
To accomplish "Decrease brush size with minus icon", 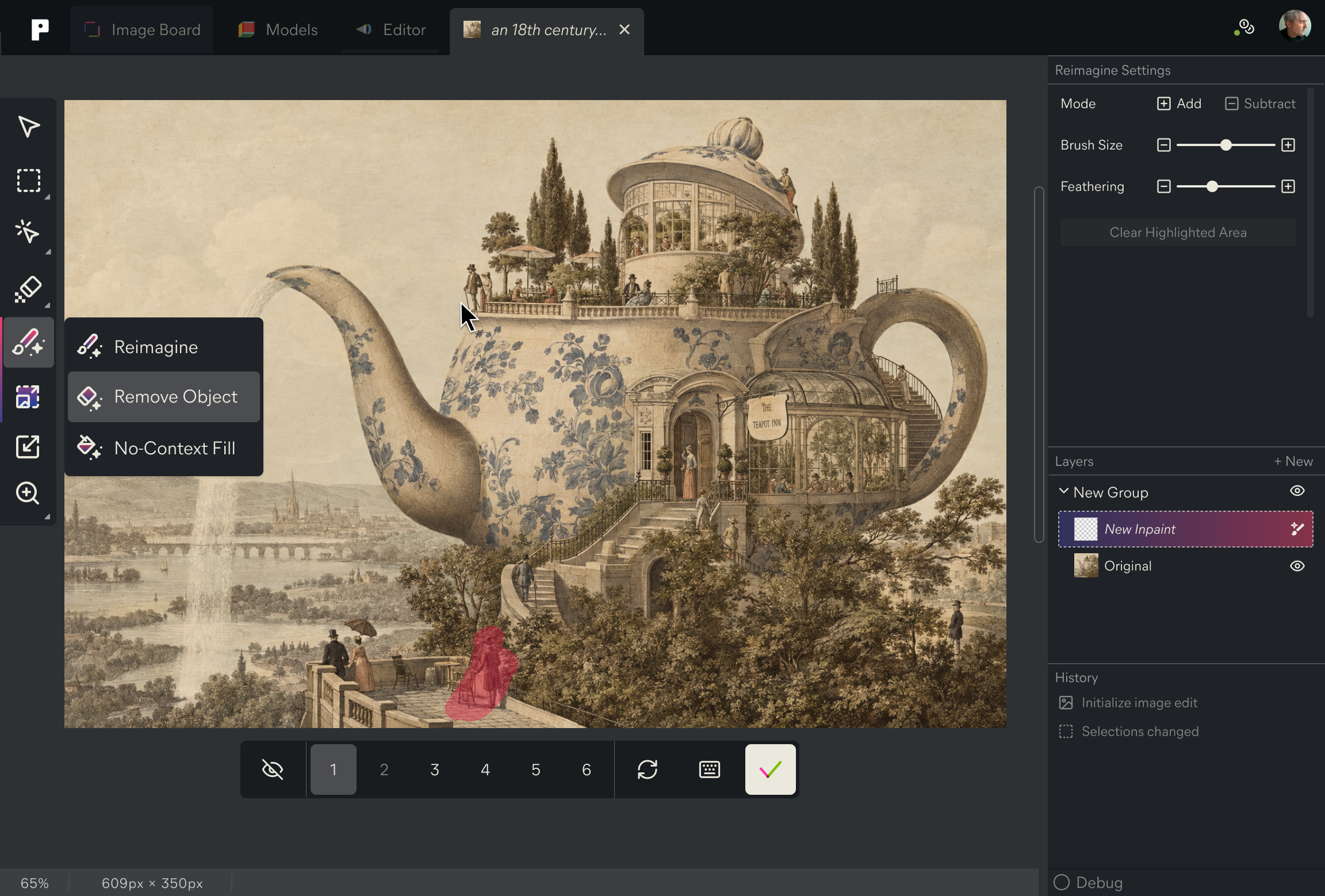I will (1163, 145).
